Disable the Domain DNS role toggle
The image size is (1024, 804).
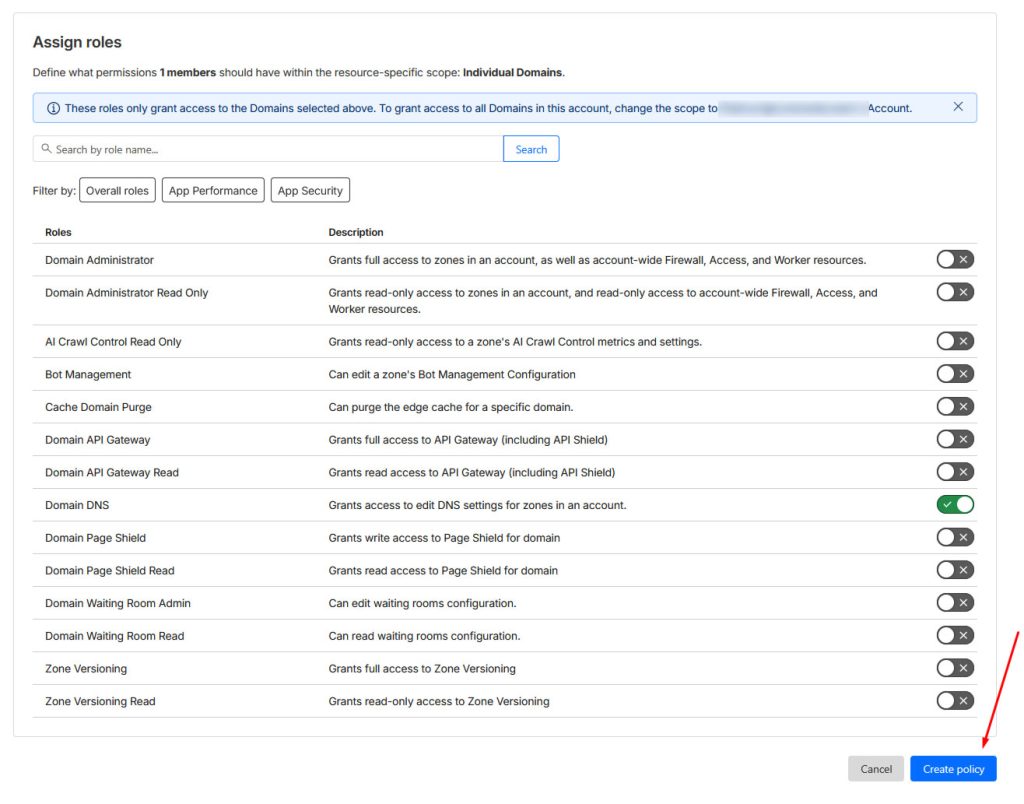pos(954,505)
